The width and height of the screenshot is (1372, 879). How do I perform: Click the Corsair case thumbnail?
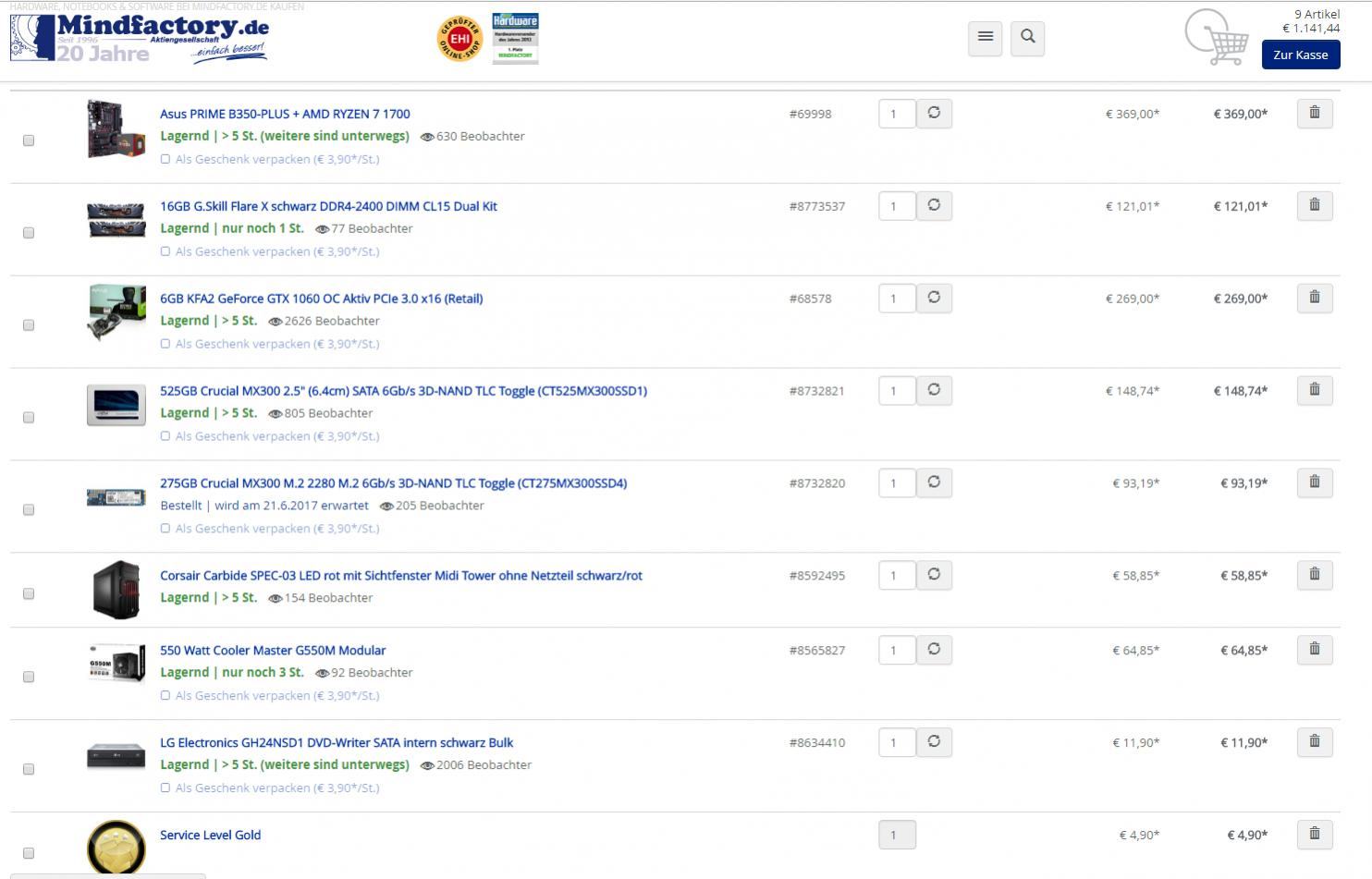pos(116,589)
